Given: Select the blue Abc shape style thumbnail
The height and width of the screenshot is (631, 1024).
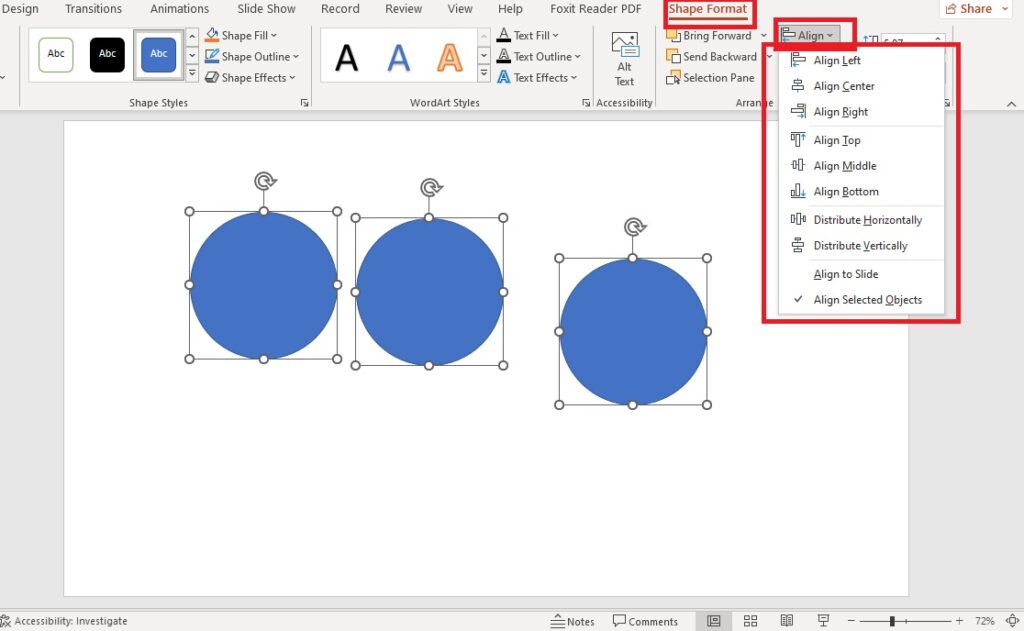Looking at the screenshot, I should (157, 54).
